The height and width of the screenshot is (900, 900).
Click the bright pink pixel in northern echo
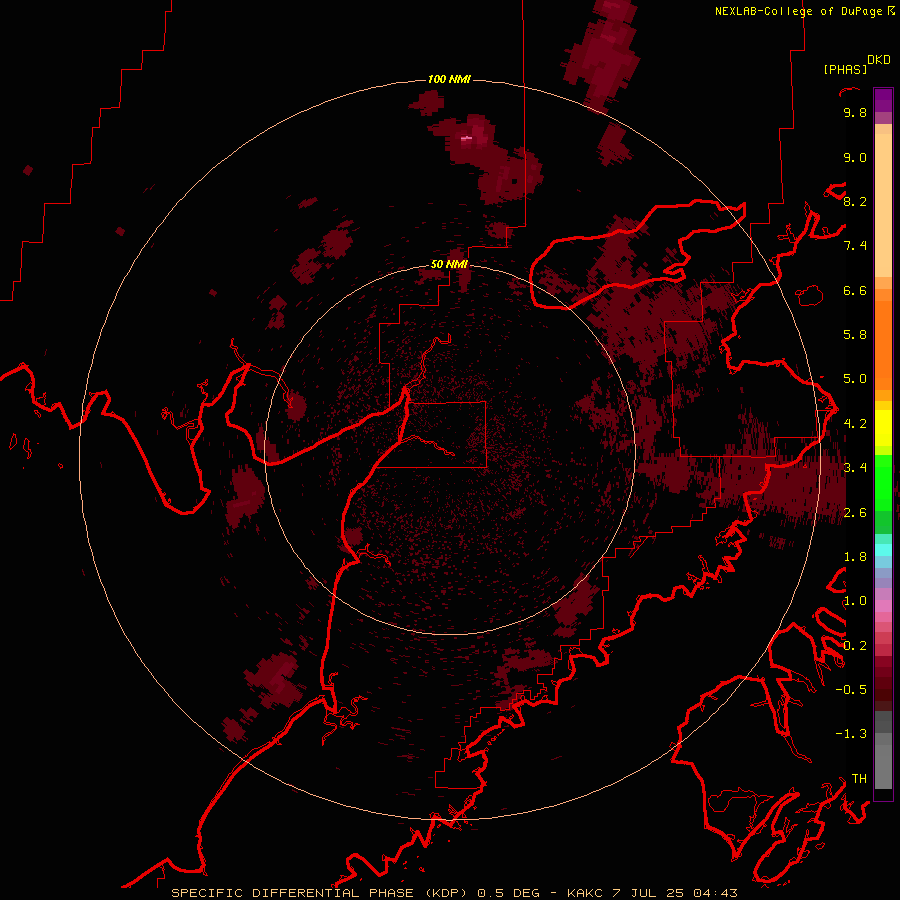(467, 138)
